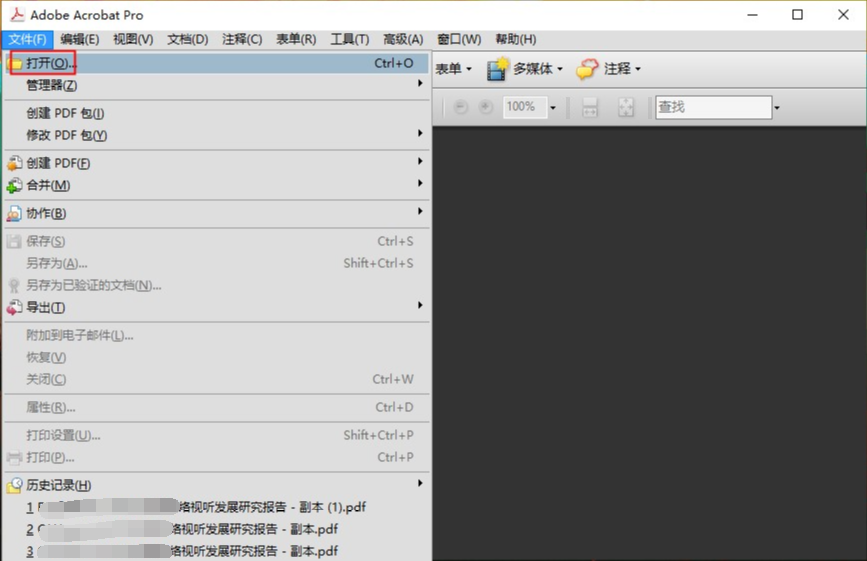Select 创建 PDF 包(I) menu entry
The height and width of the screenshot is (561, 867).
(217, 113)
